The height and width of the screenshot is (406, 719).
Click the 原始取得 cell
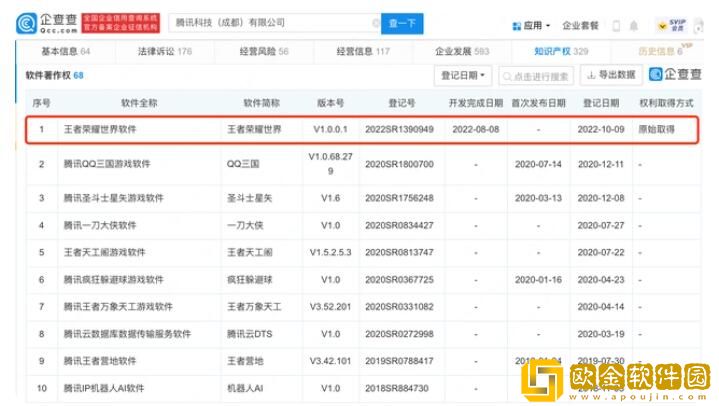pyautogui.click(x=656, y=129)
